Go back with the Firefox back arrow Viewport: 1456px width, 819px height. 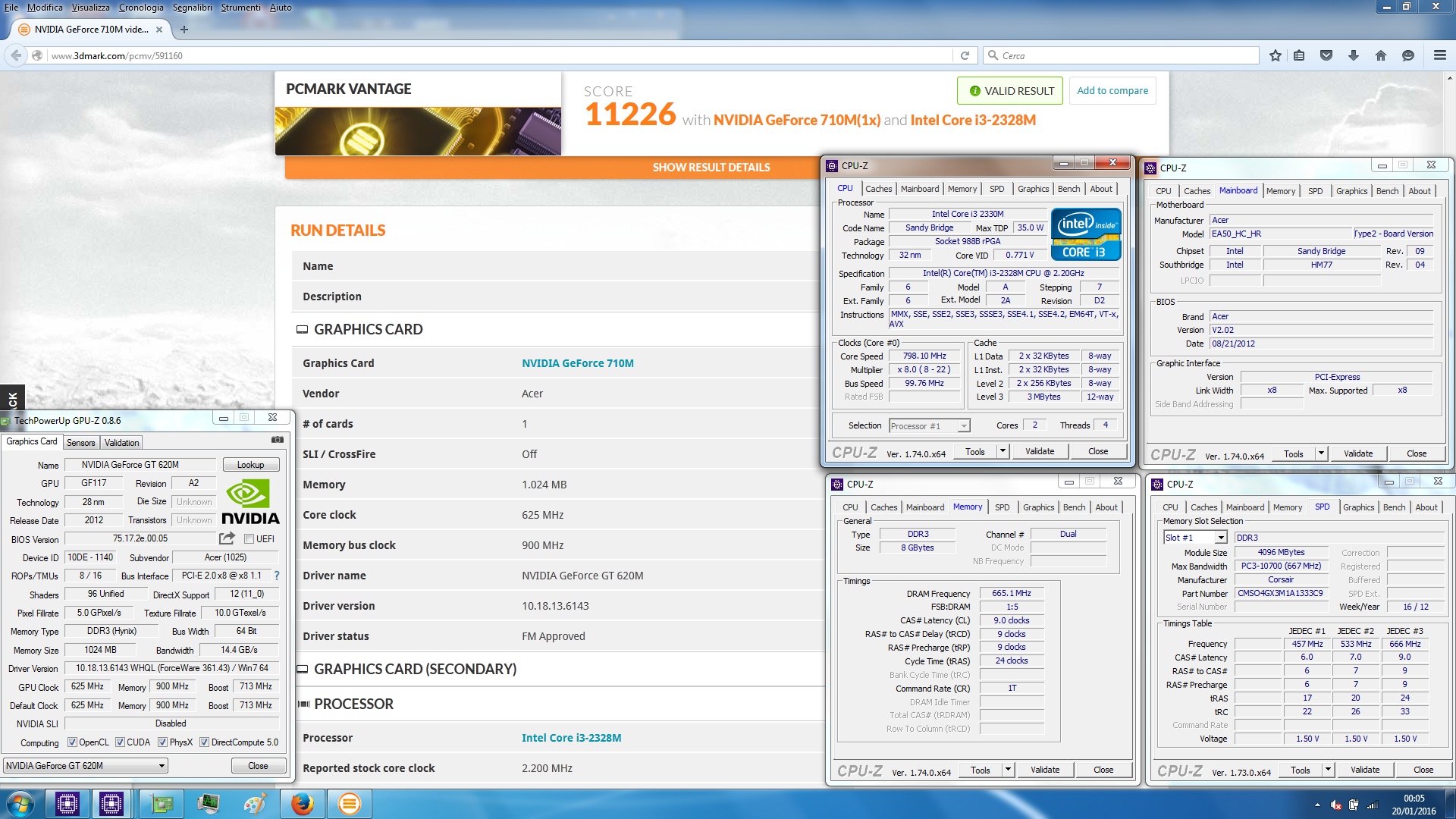[x=16, y=55]
